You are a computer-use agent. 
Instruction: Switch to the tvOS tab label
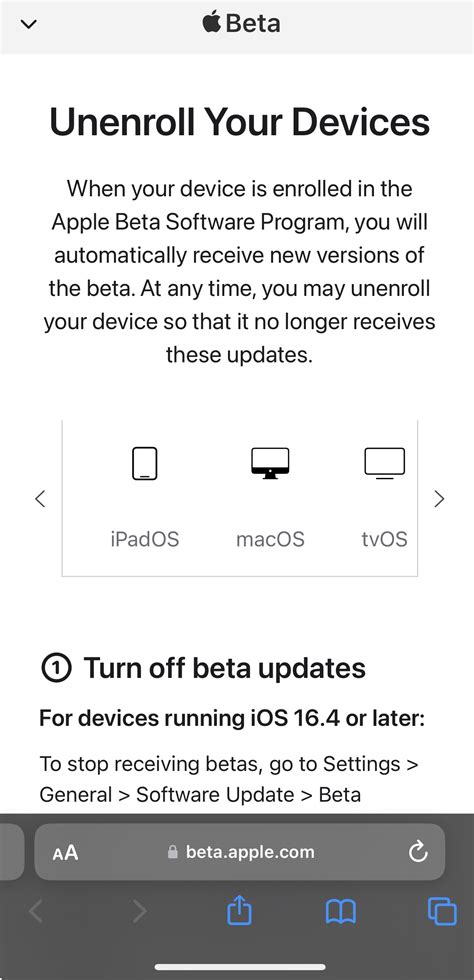pos(385,539)
